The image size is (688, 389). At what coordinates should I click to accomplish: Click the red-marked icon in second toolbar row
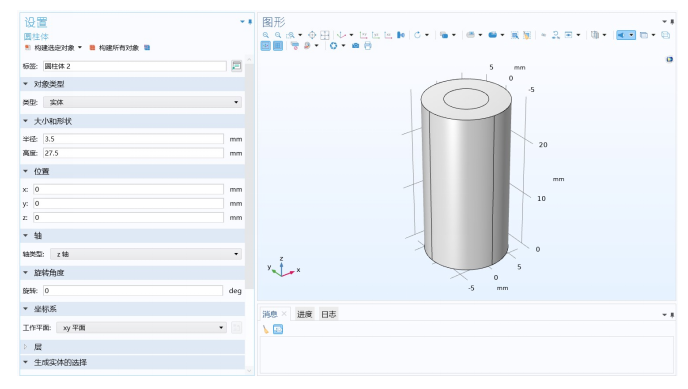pos(294,46)
